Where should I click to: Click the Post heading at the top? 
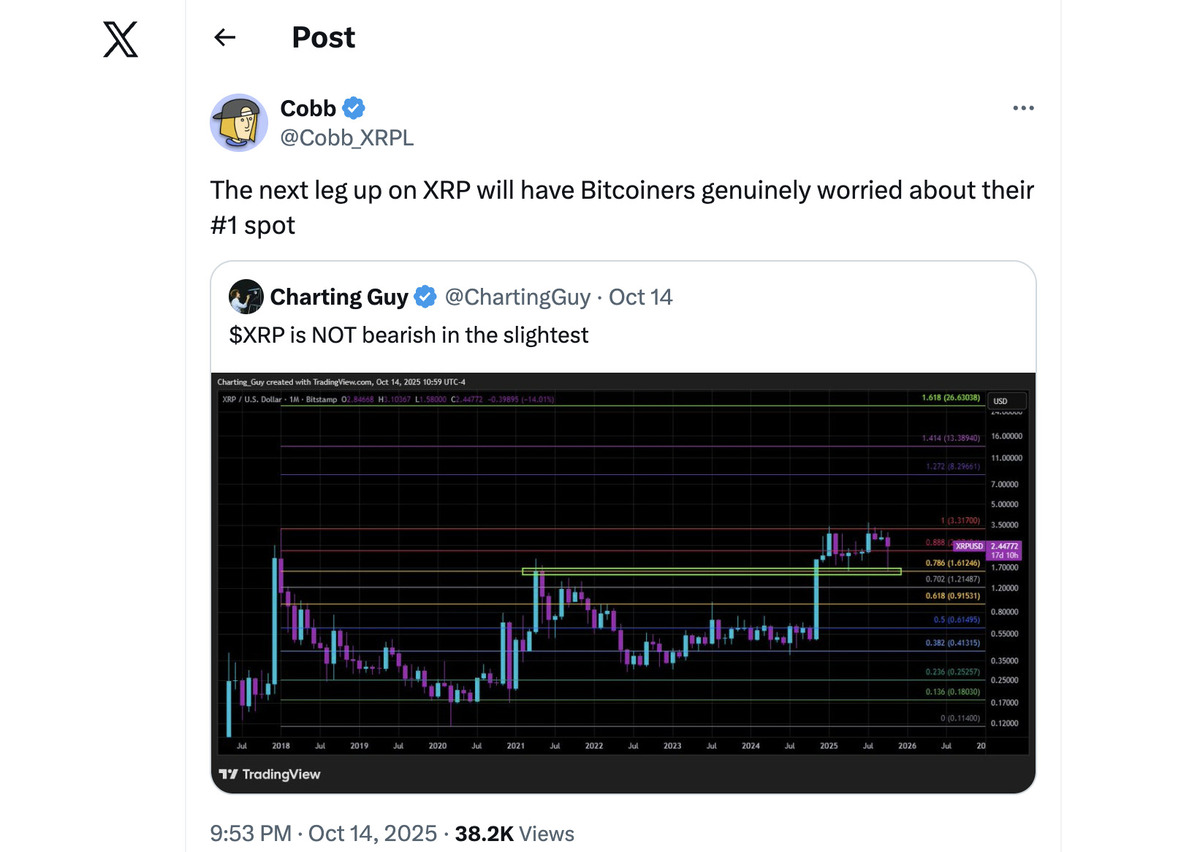[323, 38]
